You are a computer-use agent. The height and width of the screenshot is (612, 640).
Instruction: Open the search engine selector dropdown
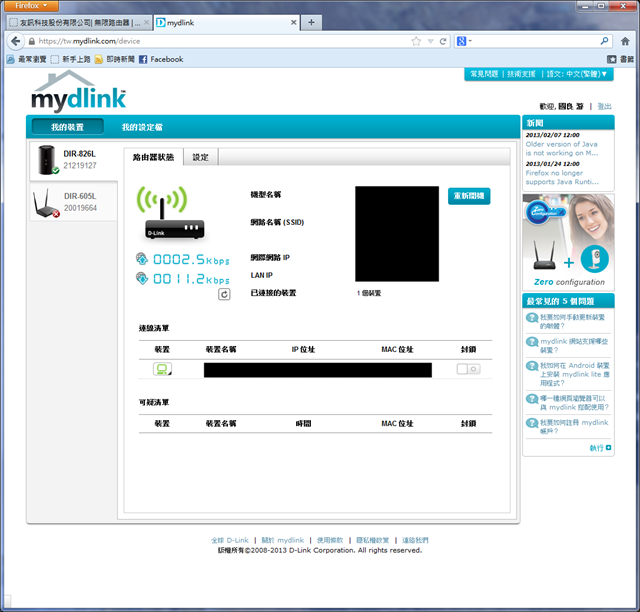pyautogui.click(x=464, y=41)
